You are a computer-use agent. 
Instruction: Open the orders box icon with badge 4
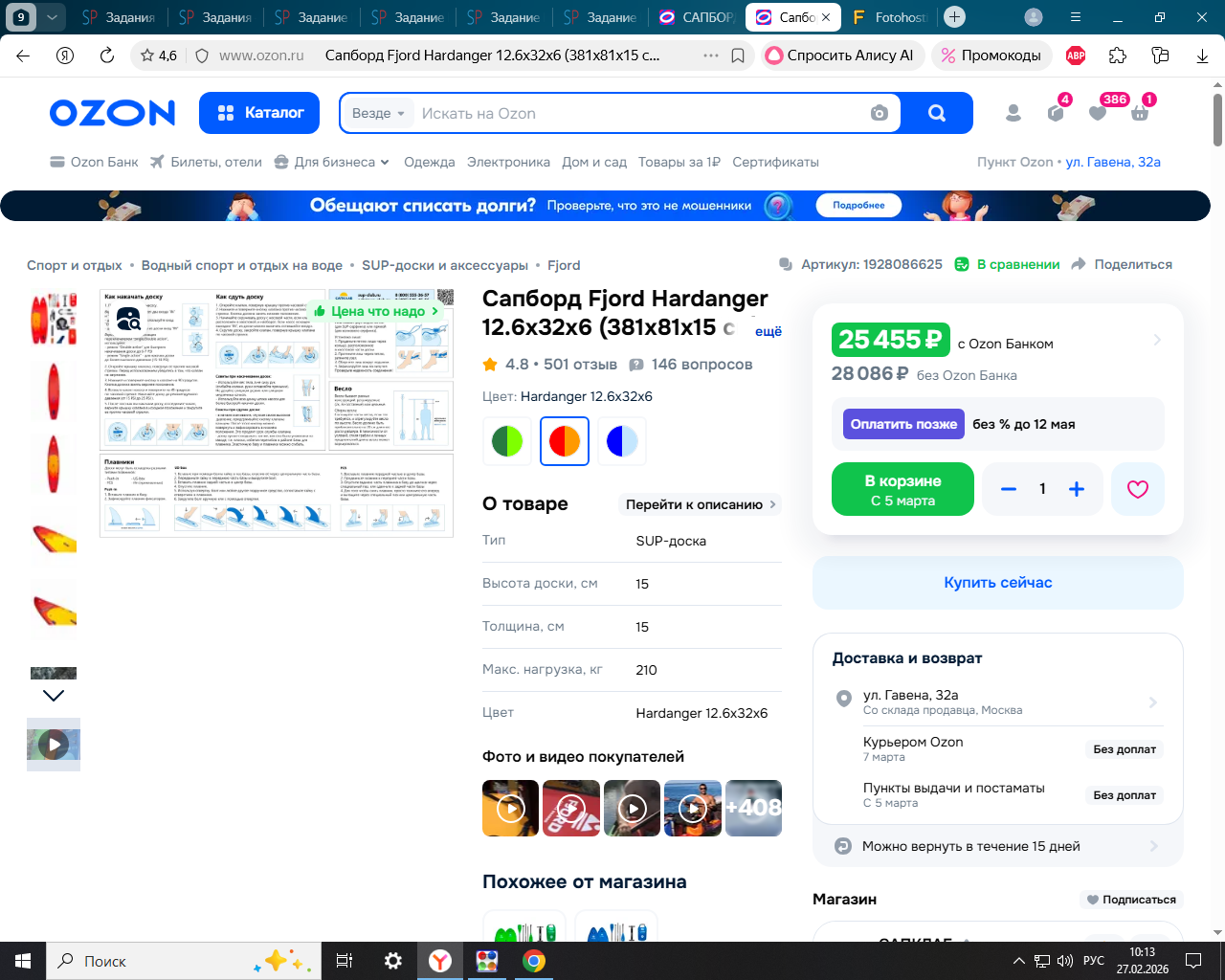point(1056,113)
